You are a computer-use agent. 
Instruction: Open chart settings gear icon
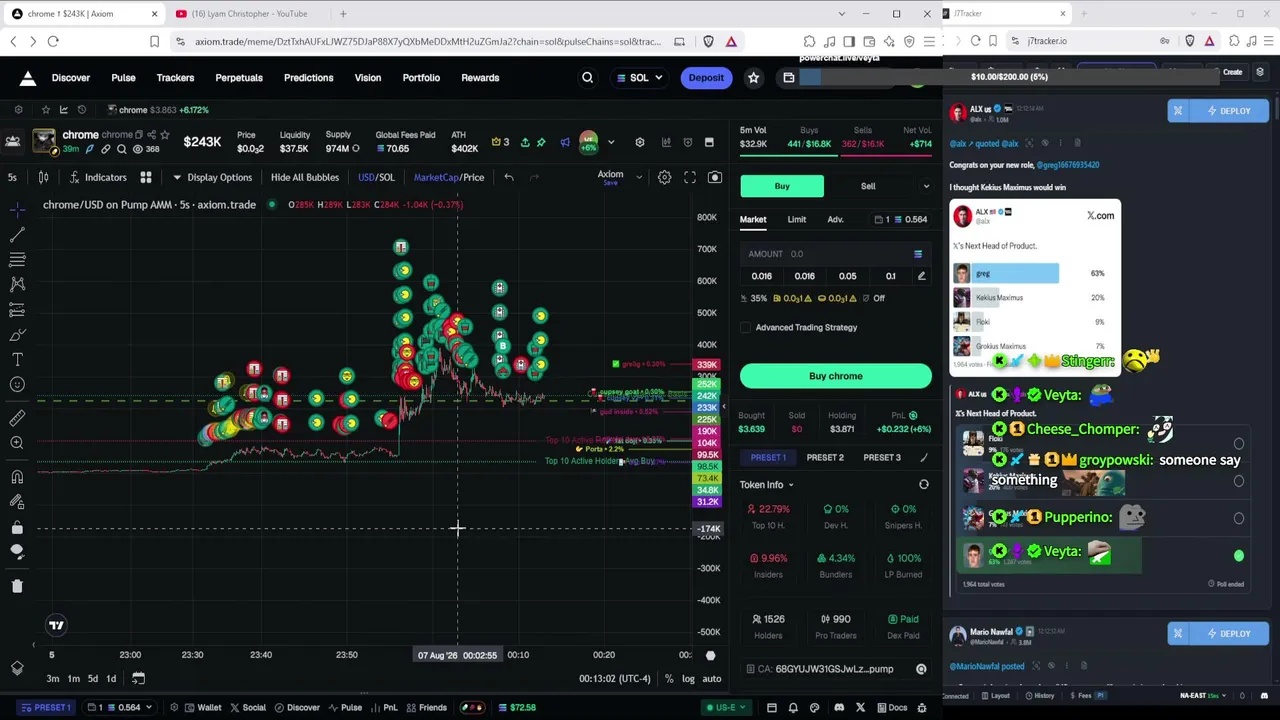pos(664,177)
